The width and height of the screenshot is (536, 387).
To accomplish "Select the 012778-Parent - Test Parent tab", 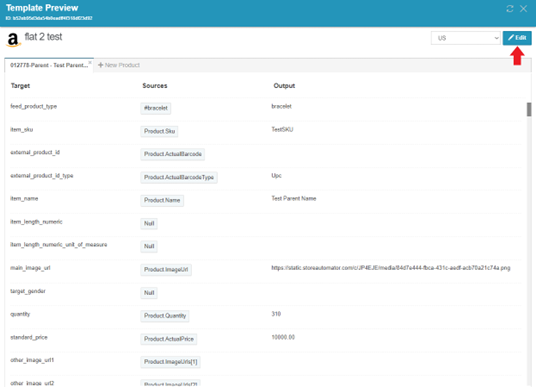I will [49, 65].
